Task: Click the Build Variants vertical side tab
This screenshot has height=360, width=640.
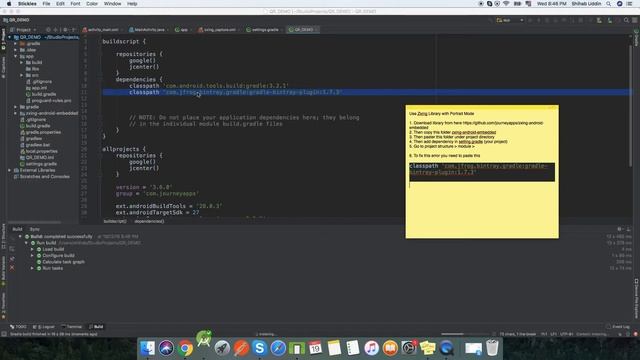Action: [x=3, y=271]
